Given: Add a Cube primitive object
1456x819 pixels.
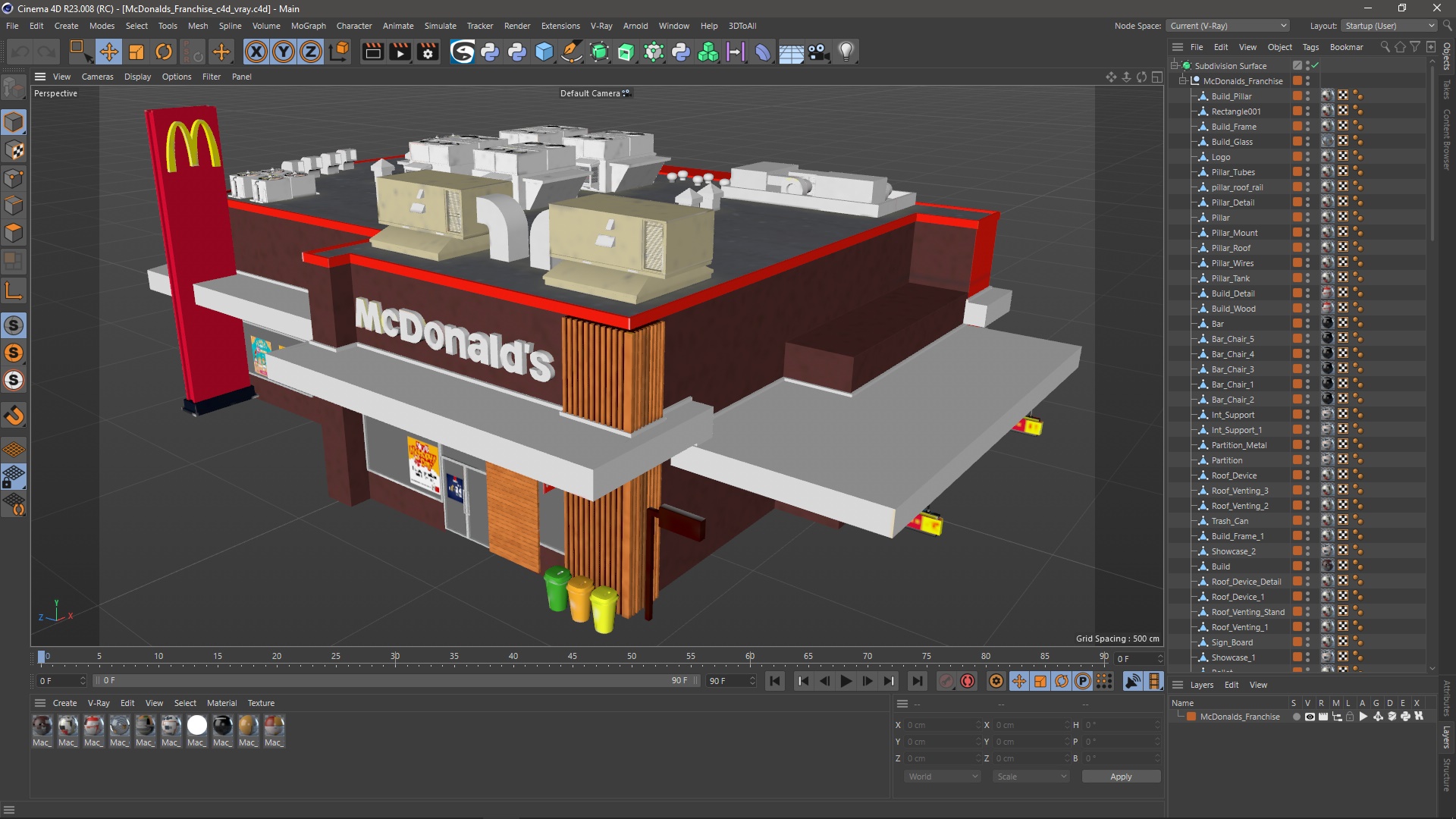Looking at the screenshot, I should pos(544,52).
